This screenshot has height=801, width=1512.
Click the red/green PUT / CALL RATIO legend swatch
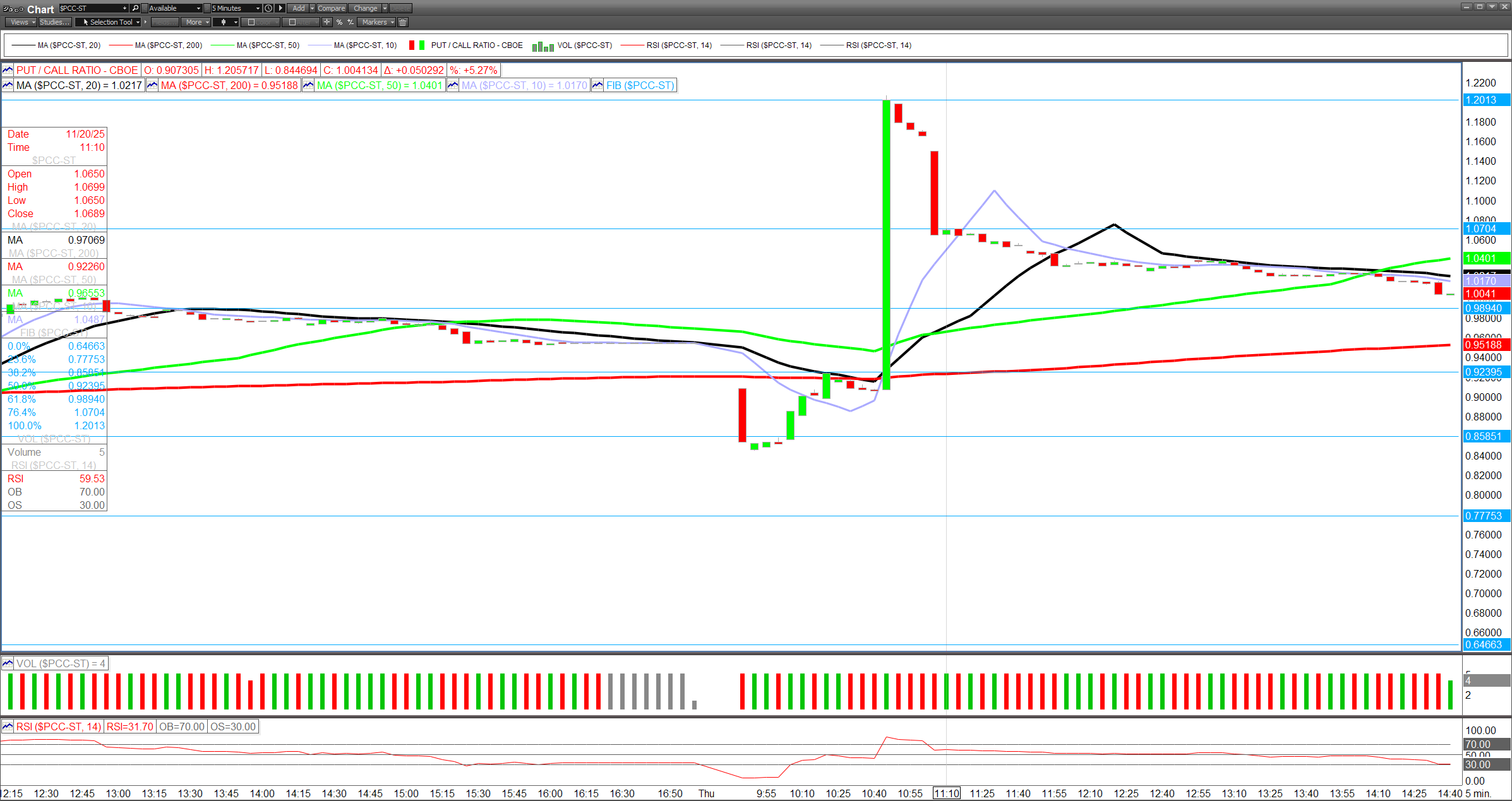point(416,45)
